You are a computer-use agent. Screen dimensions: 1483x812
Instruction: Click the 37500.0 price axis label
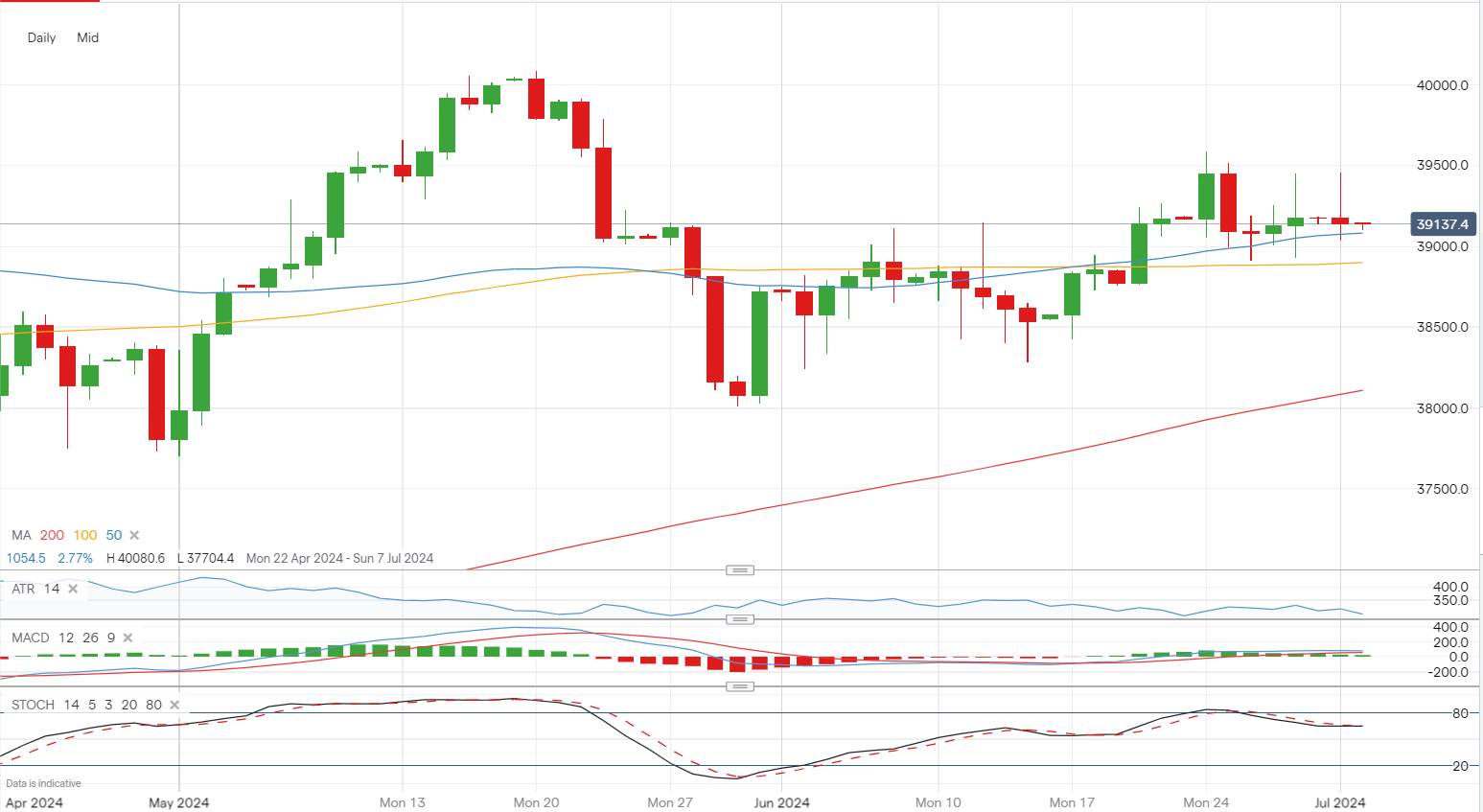1443,489
